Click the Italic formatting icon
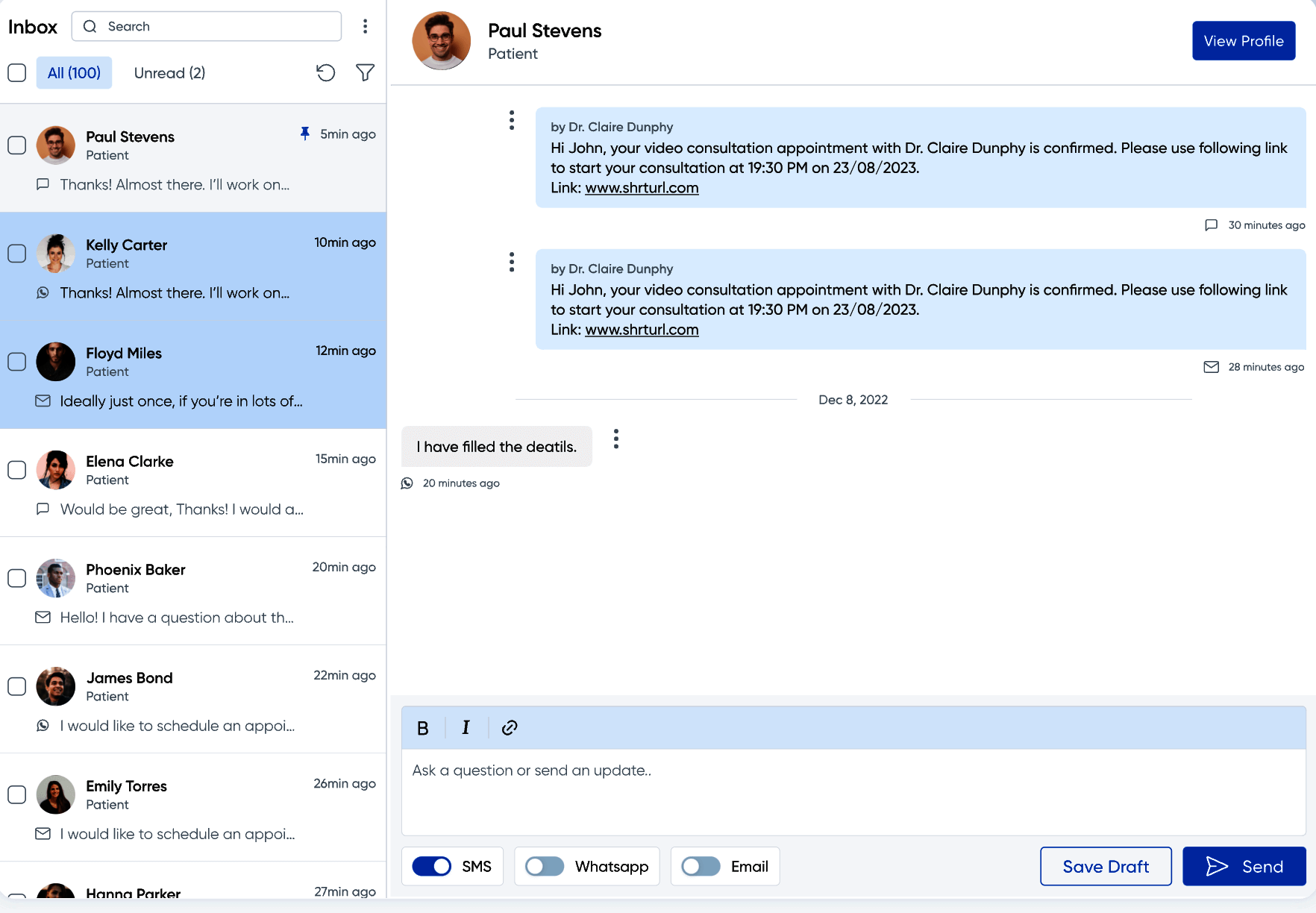This screenshot has height=913, width=1316. (466, 728)
